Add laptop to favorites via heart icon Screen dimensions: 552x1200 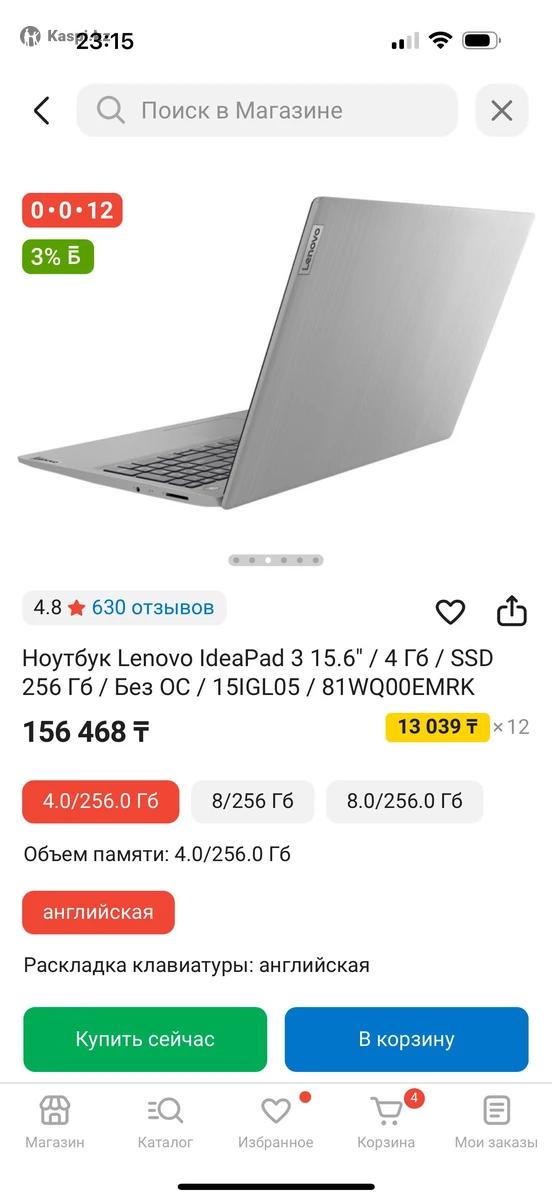pyautogui.click(x=451, y=611)
